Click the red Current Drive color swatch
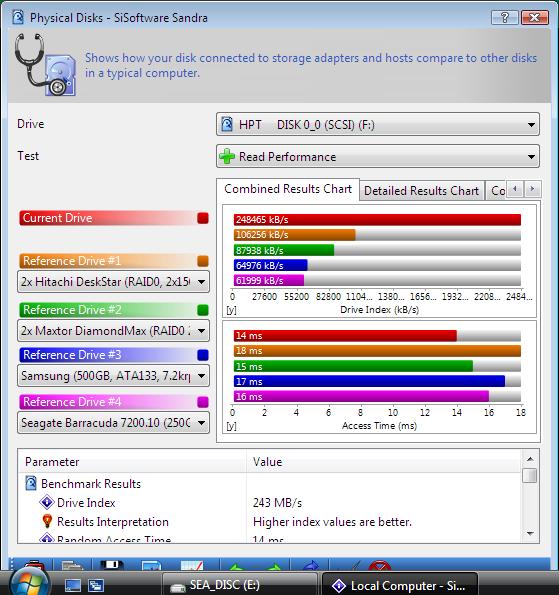 (203, 218)
